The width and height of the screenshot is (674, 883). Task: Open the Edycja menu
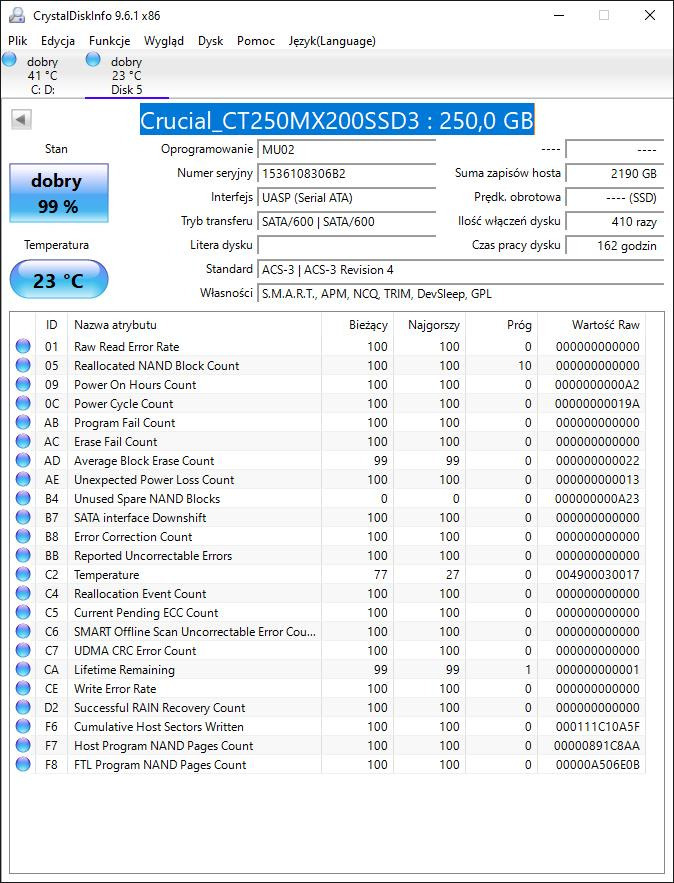[x=58, y=41]
